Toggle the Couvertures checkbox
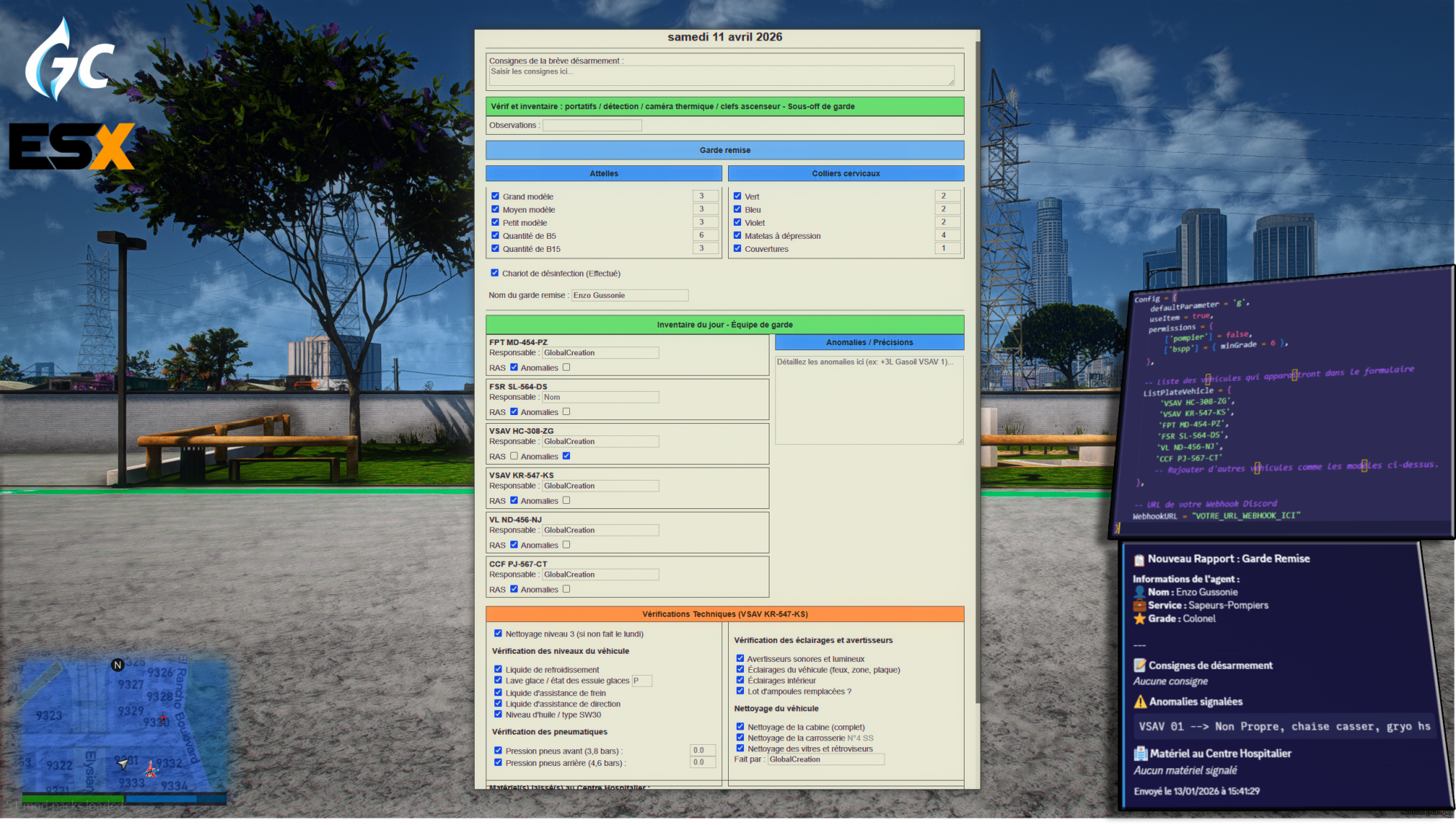The width and height of the screenshot is (1456, 825). [737, 248]
